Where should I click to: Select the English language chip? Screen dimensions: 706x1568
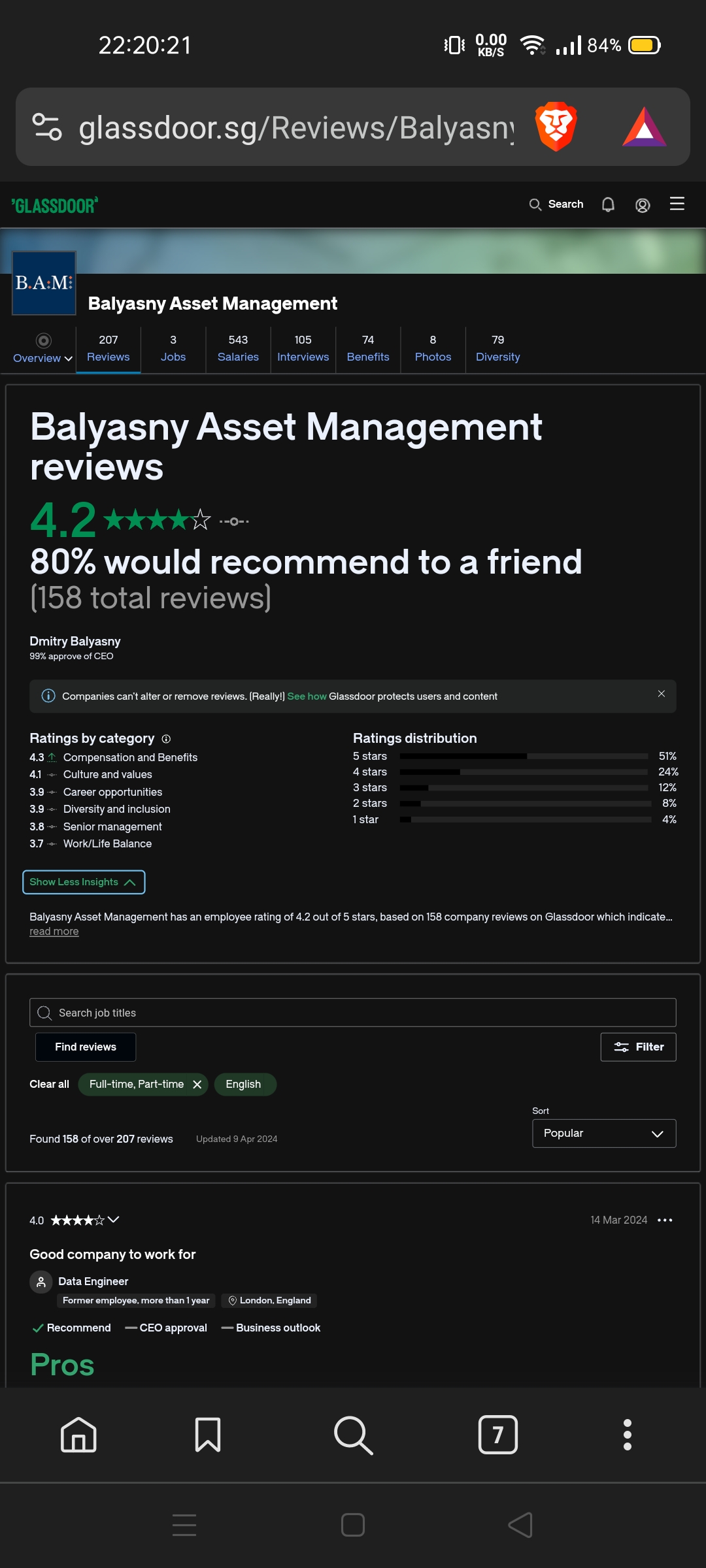[x=244, y=1085]
